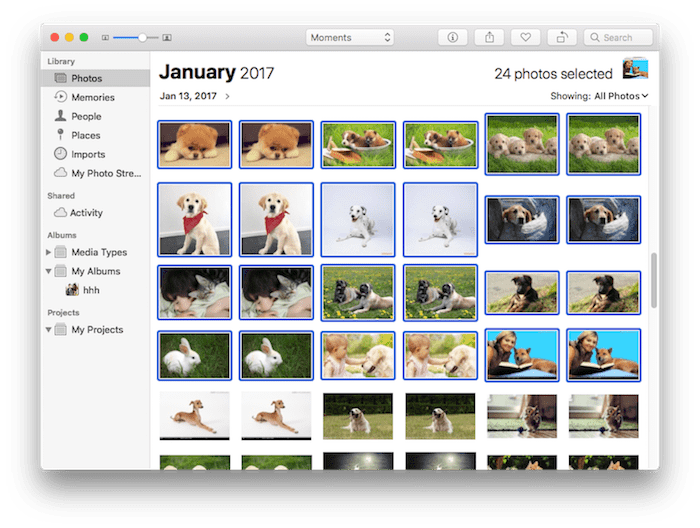Open the Moments view dropdown

pos(349,37)
